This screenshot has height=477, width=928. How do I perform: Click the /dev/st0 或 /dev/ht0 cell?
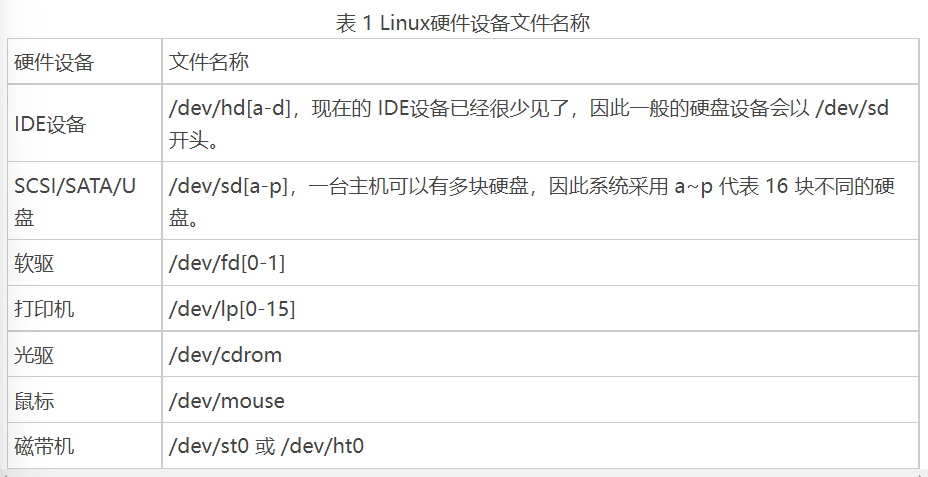tap(540, 446)
